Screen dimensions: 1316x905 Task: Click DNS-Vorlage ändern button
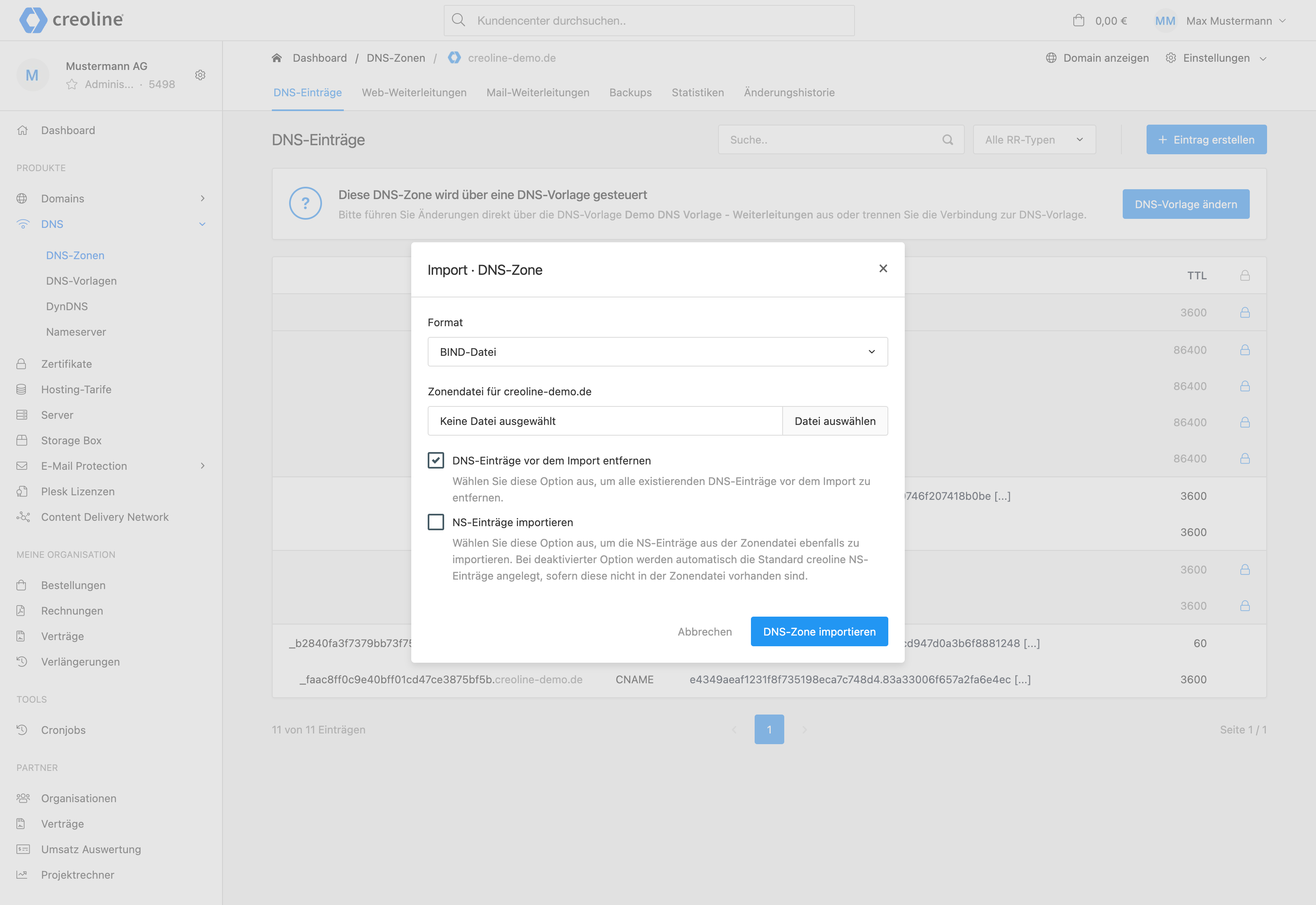pyautogui.click(x=1186, y=204)
